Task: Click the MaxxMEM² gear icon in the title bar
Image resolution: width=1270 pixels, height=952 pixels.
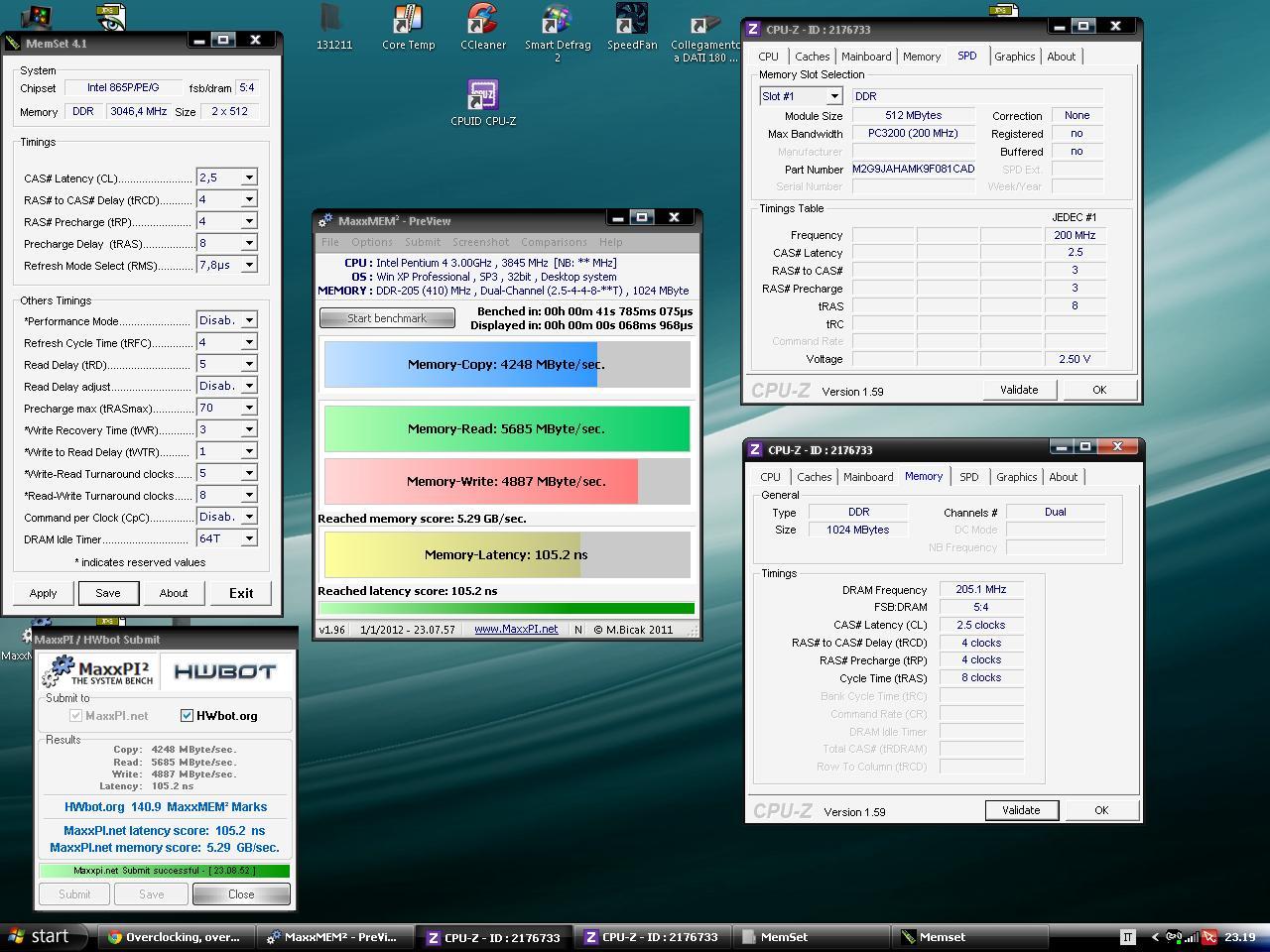Action: (325, 220)
